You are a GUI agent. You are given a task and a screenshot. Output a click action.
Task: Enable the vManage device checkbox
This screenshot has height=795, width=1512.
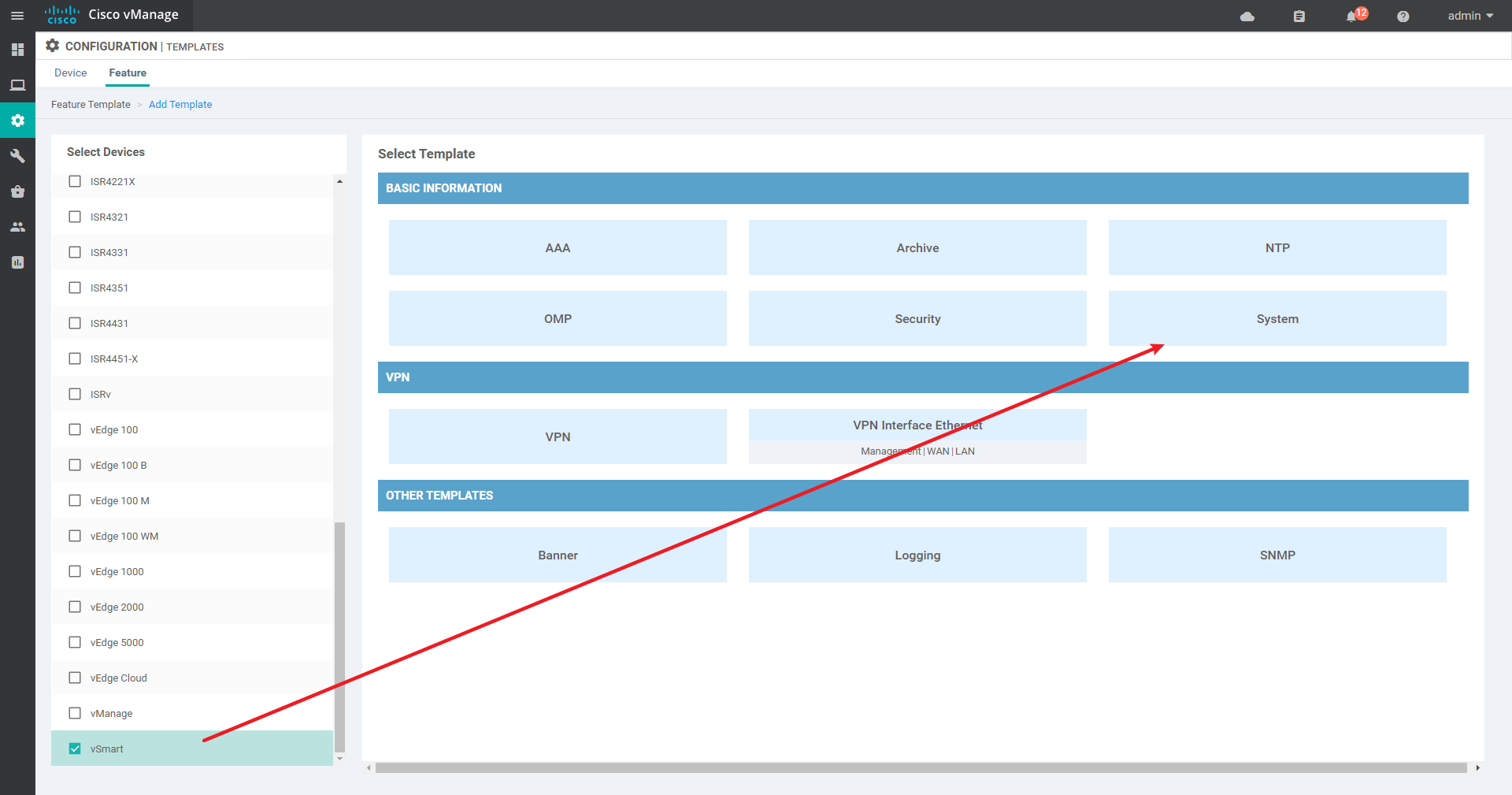tap(75, 712)
